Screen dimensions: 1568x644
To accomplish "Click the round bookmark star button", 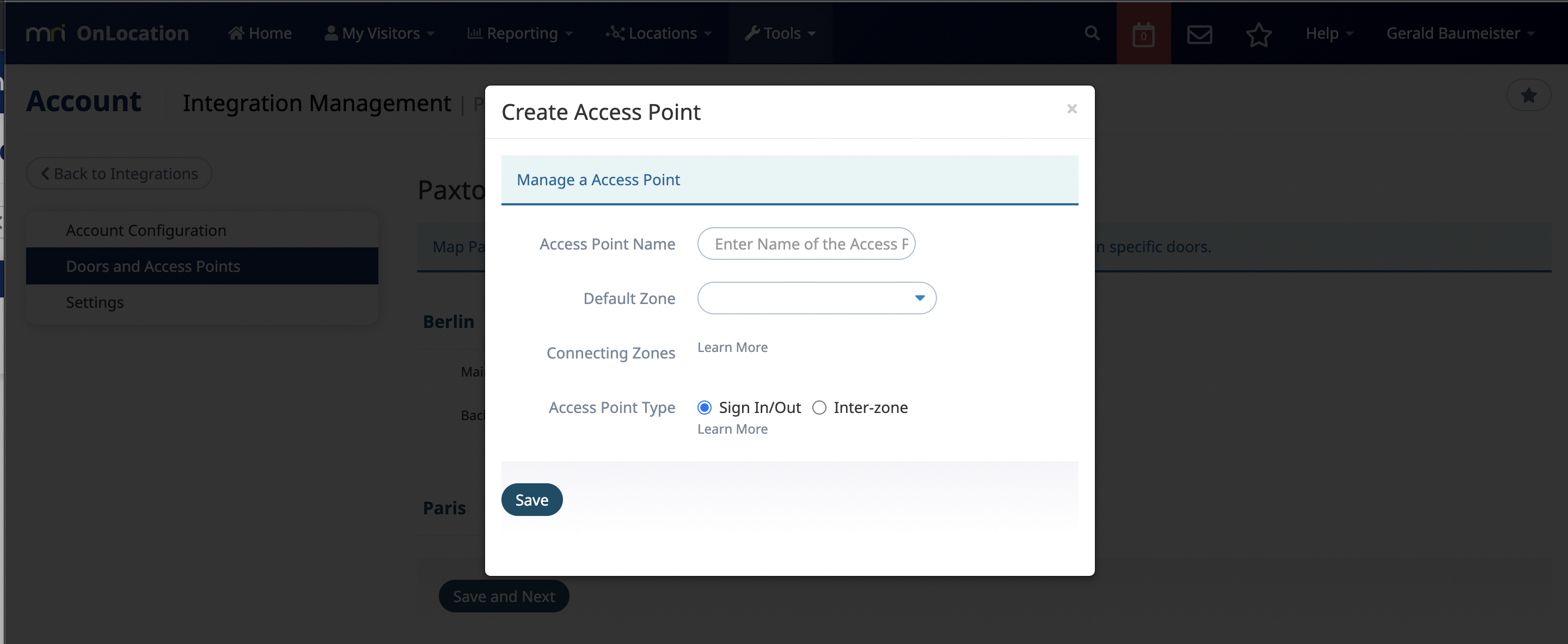I will click(1528, 95).
